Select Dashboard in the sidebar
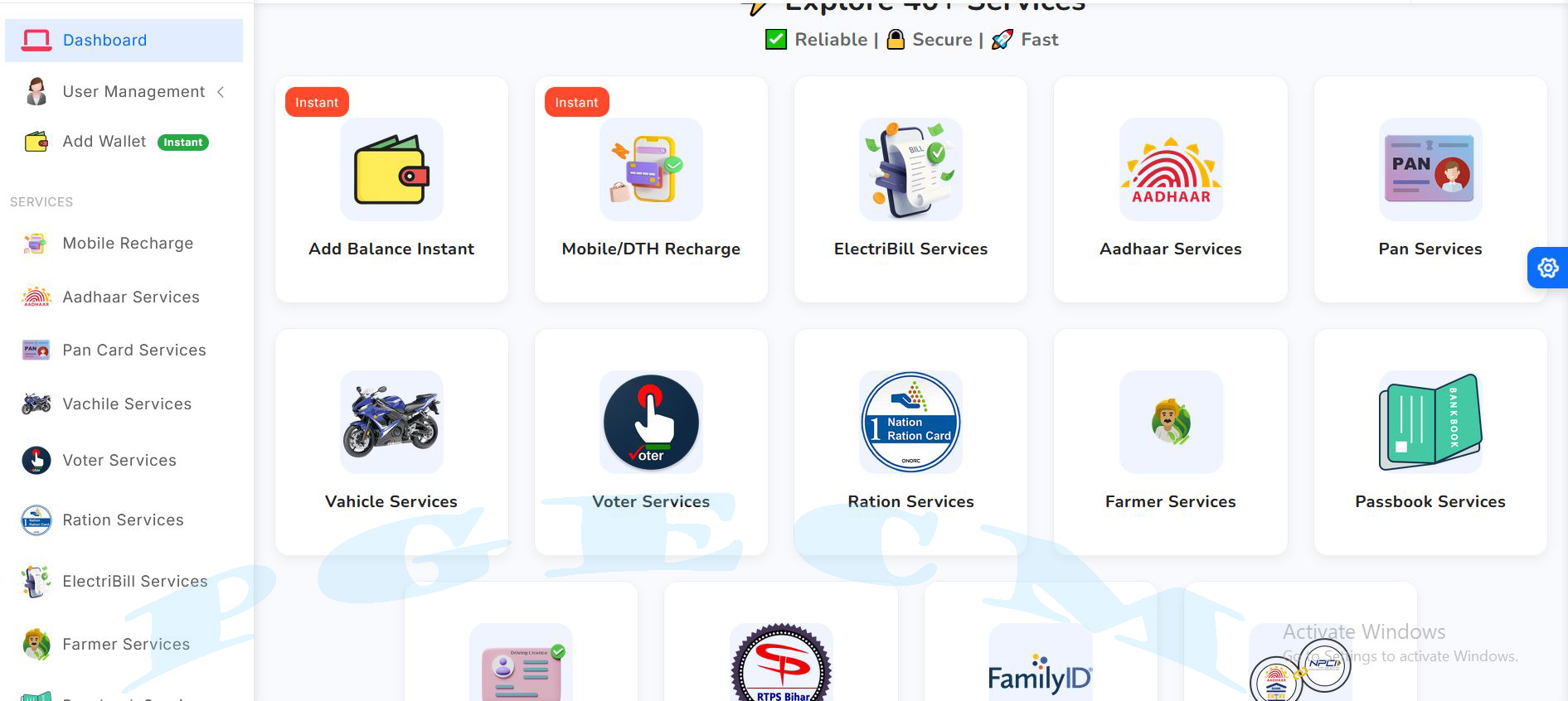 tap(104, 40)
